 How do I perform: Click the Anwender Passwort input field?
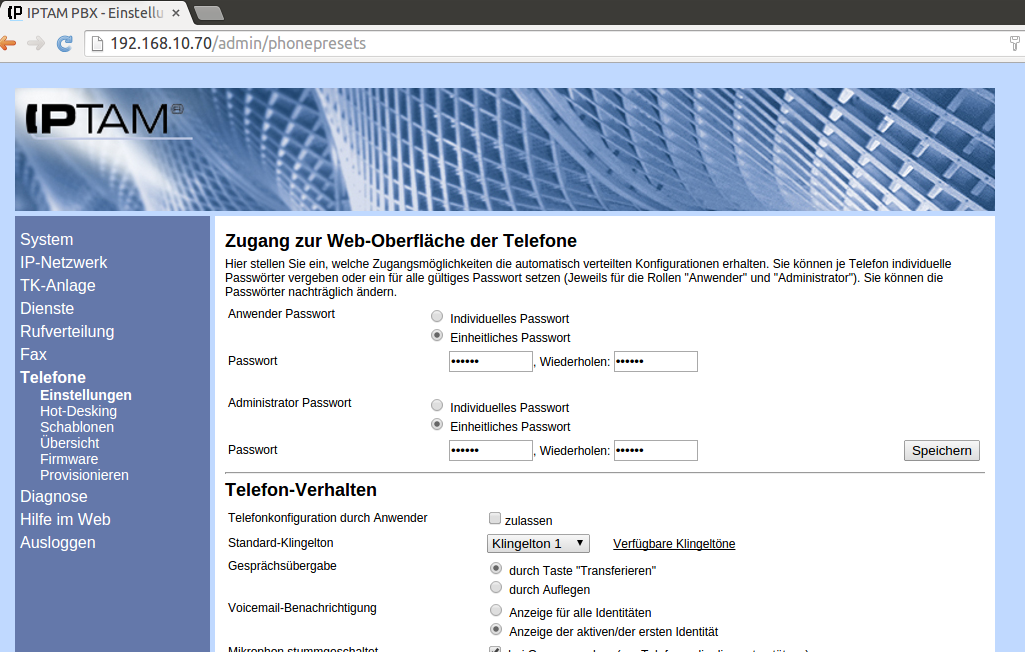490,361
